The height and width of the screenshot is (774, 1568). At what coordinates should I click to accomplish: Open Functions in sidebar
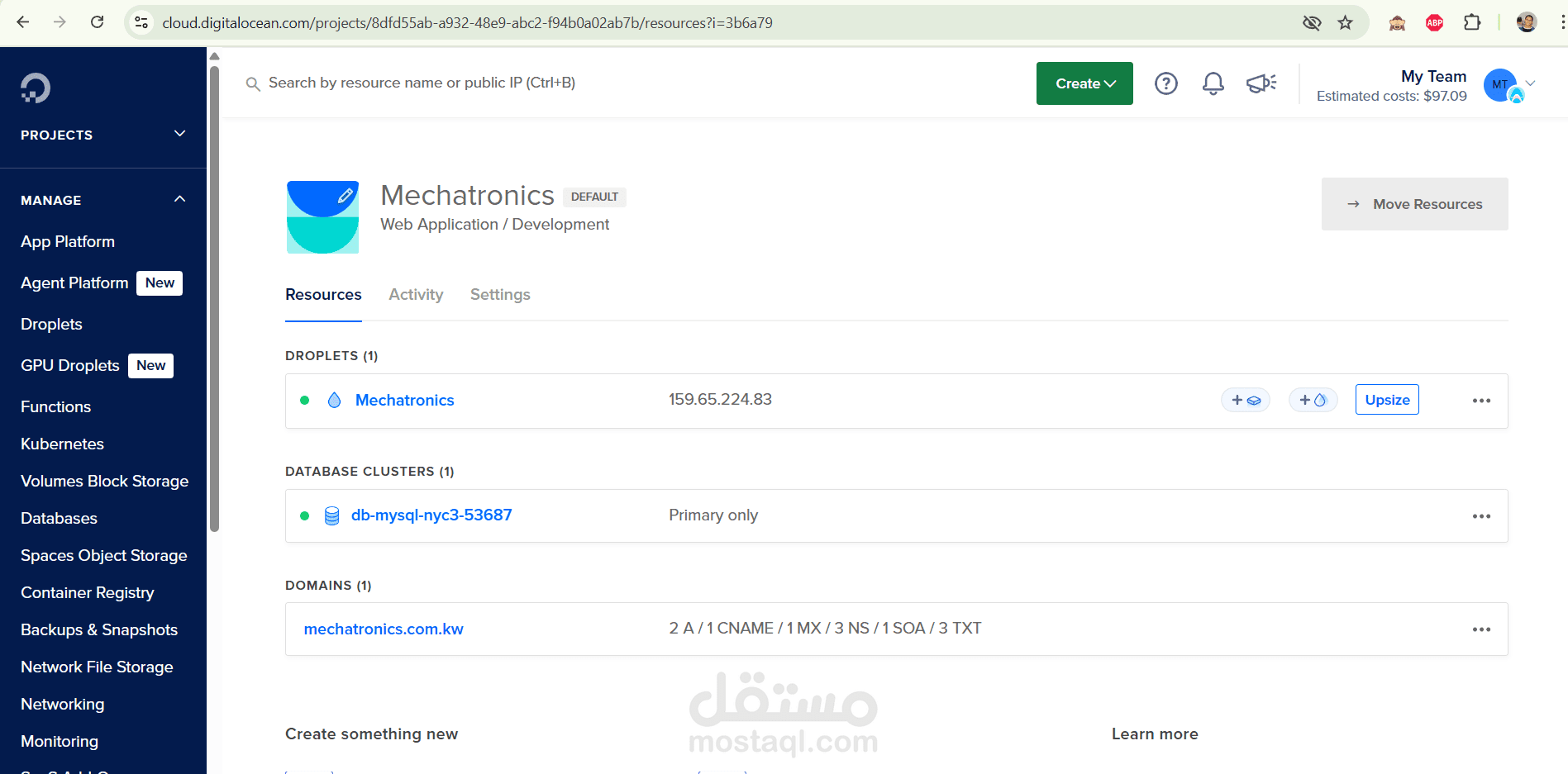coord(55,407)
